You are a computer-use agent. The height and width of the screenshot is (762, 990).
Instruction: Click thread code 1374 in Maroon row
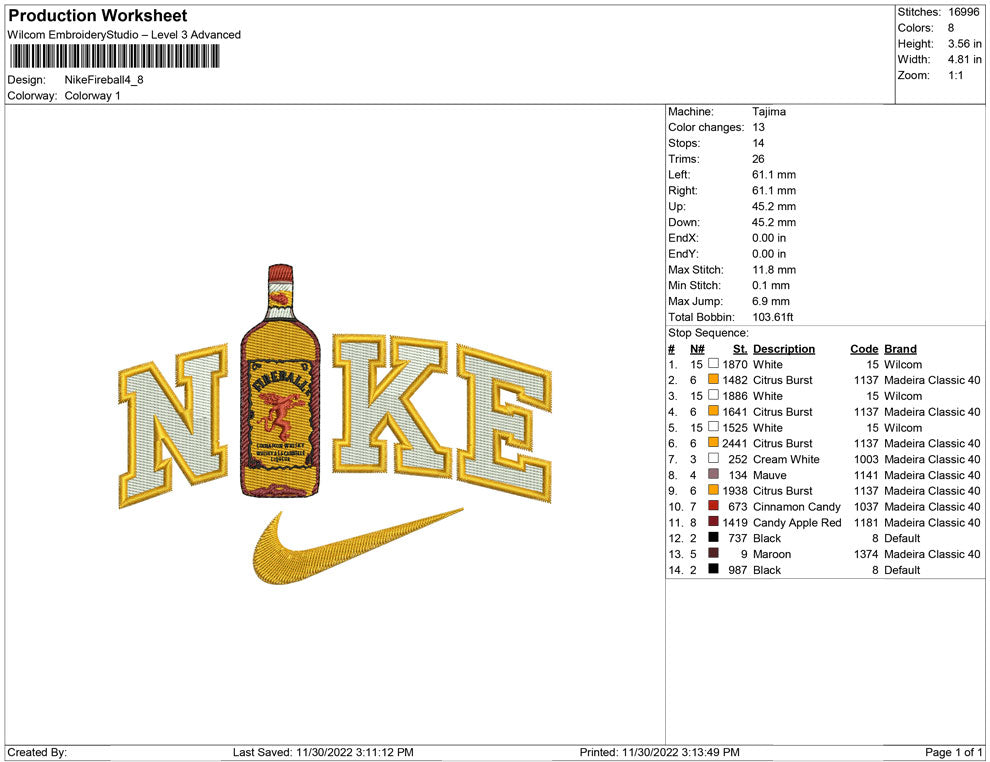[866, 554]
